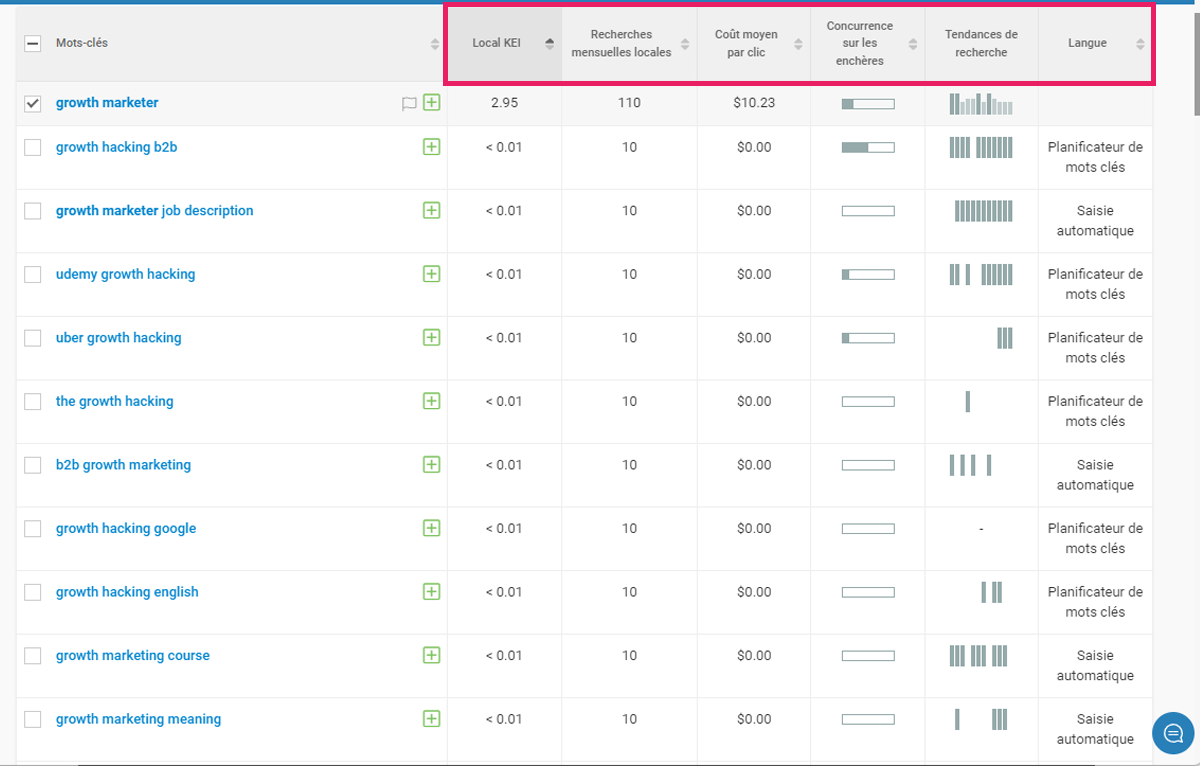1200x766 pixels.
Task: Toggle the select-all checkbox in header
Action: pos(33,44)
